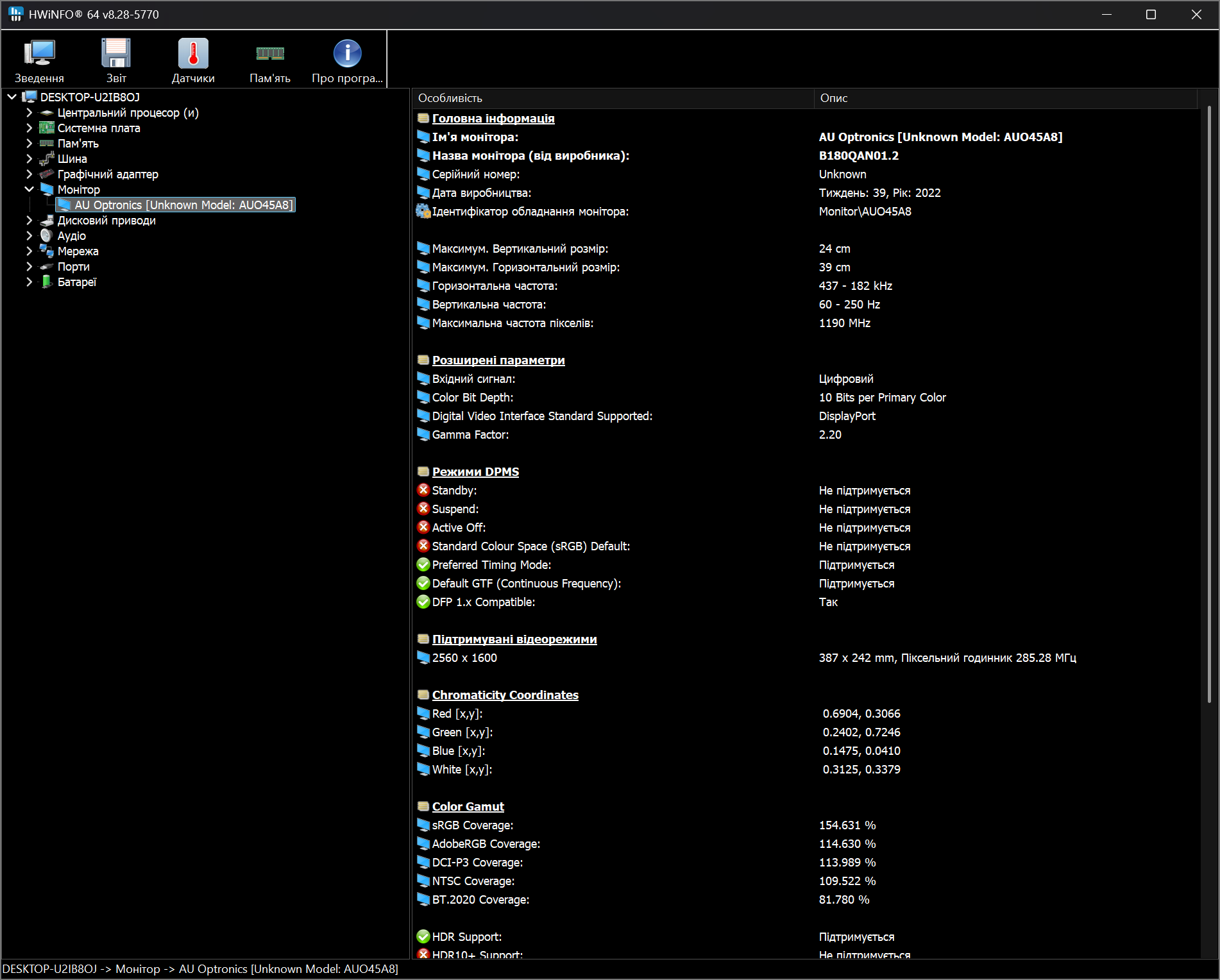Open the Пам'ять memory tool
Viewport: 1220px width, 980px height.
(x=270, y=61)
